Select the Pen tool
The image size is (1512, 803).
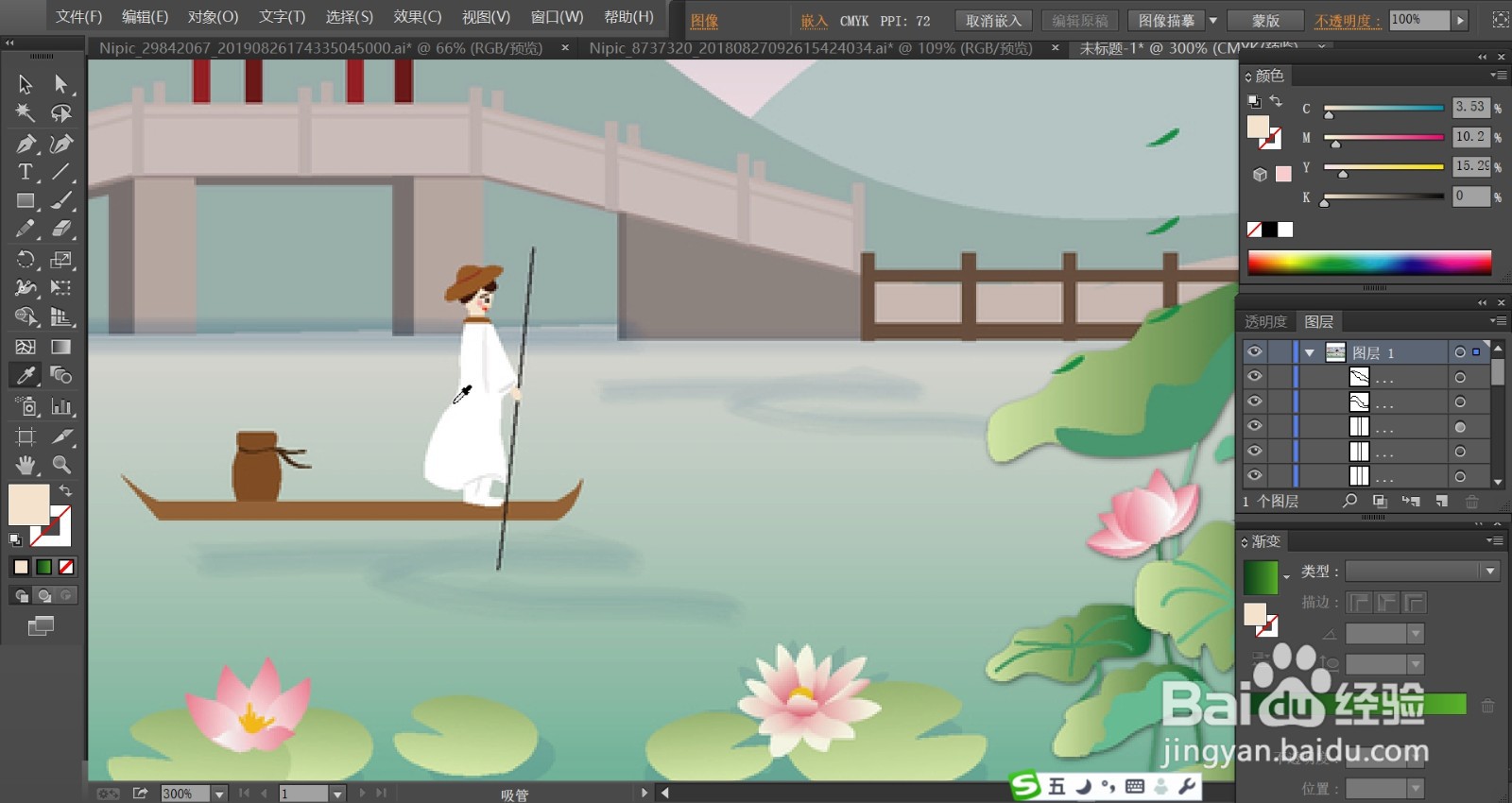(26, 144)
